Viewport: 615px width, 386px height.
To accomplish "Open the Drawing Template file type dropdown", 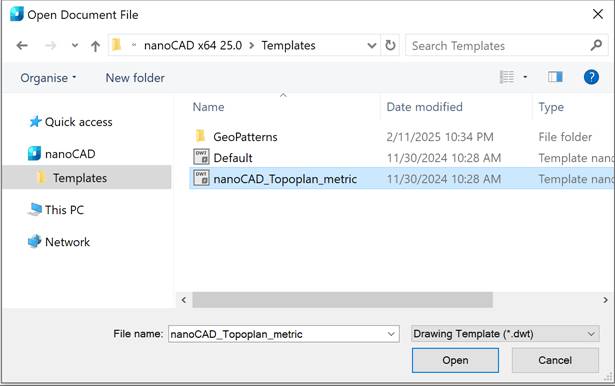I will tap(505, 334).
